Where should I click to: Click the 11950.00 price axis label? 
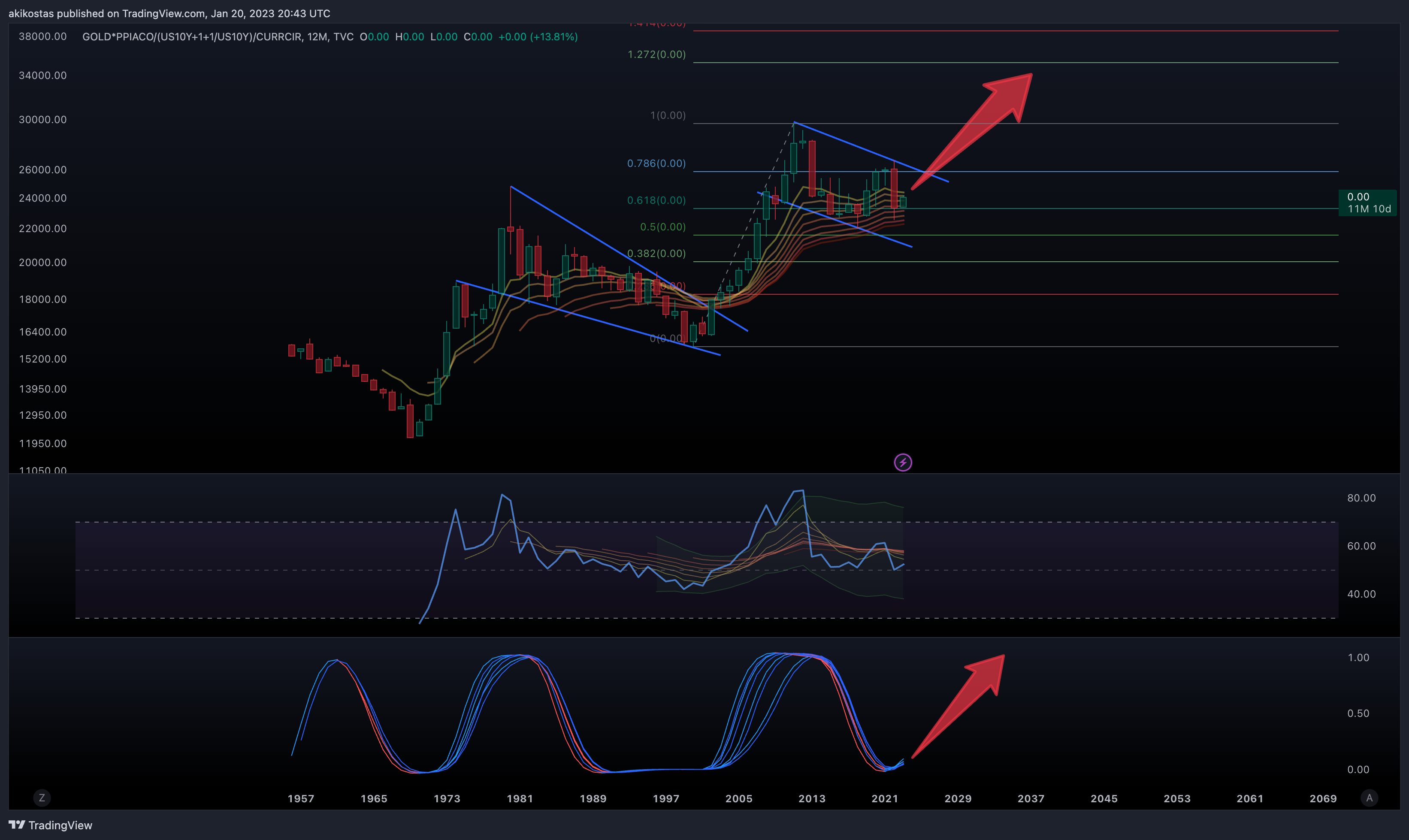[42, 444]
